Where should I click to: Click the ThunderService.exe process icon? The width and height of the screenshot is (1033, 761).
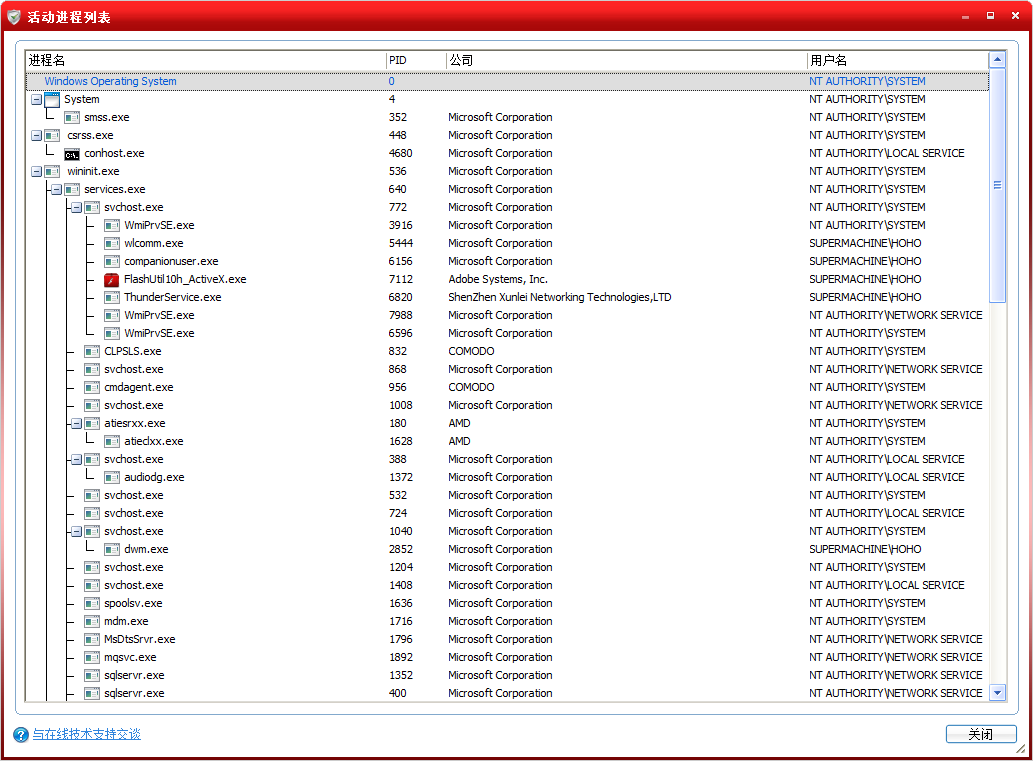pos(111,297)
